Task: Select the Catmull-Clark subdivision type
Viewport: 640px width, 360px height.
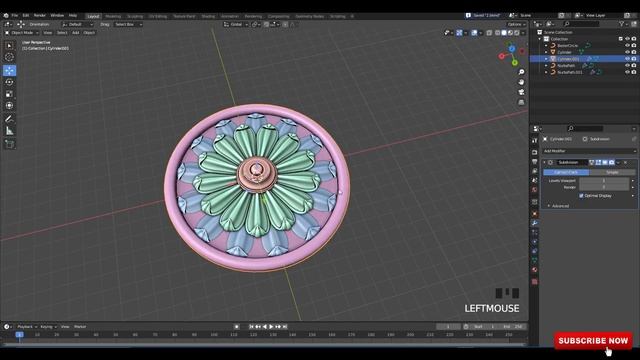Action: tap(566, 172)
